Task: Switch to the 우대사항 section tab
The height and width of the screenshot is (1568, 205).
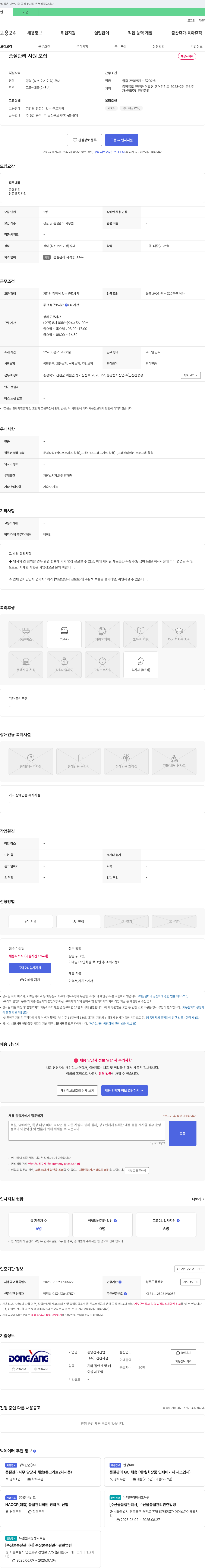Action: click(x=82, y=46)
